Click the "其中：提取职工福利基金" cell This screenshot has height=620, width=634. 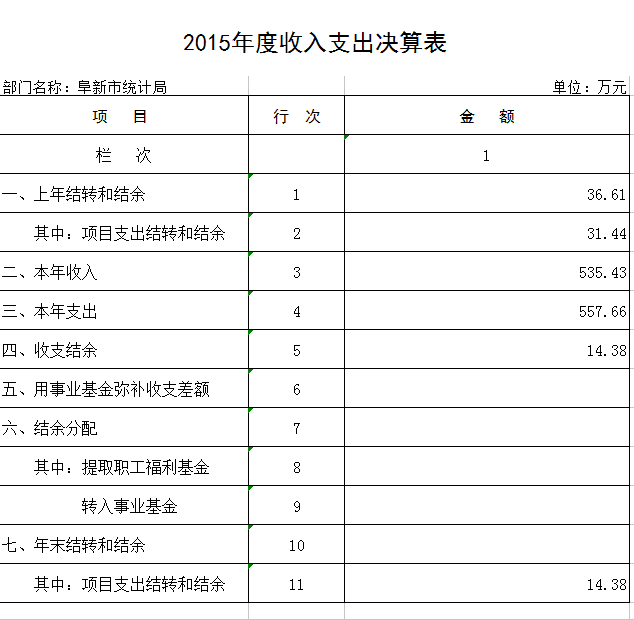(x=122, y=467)
